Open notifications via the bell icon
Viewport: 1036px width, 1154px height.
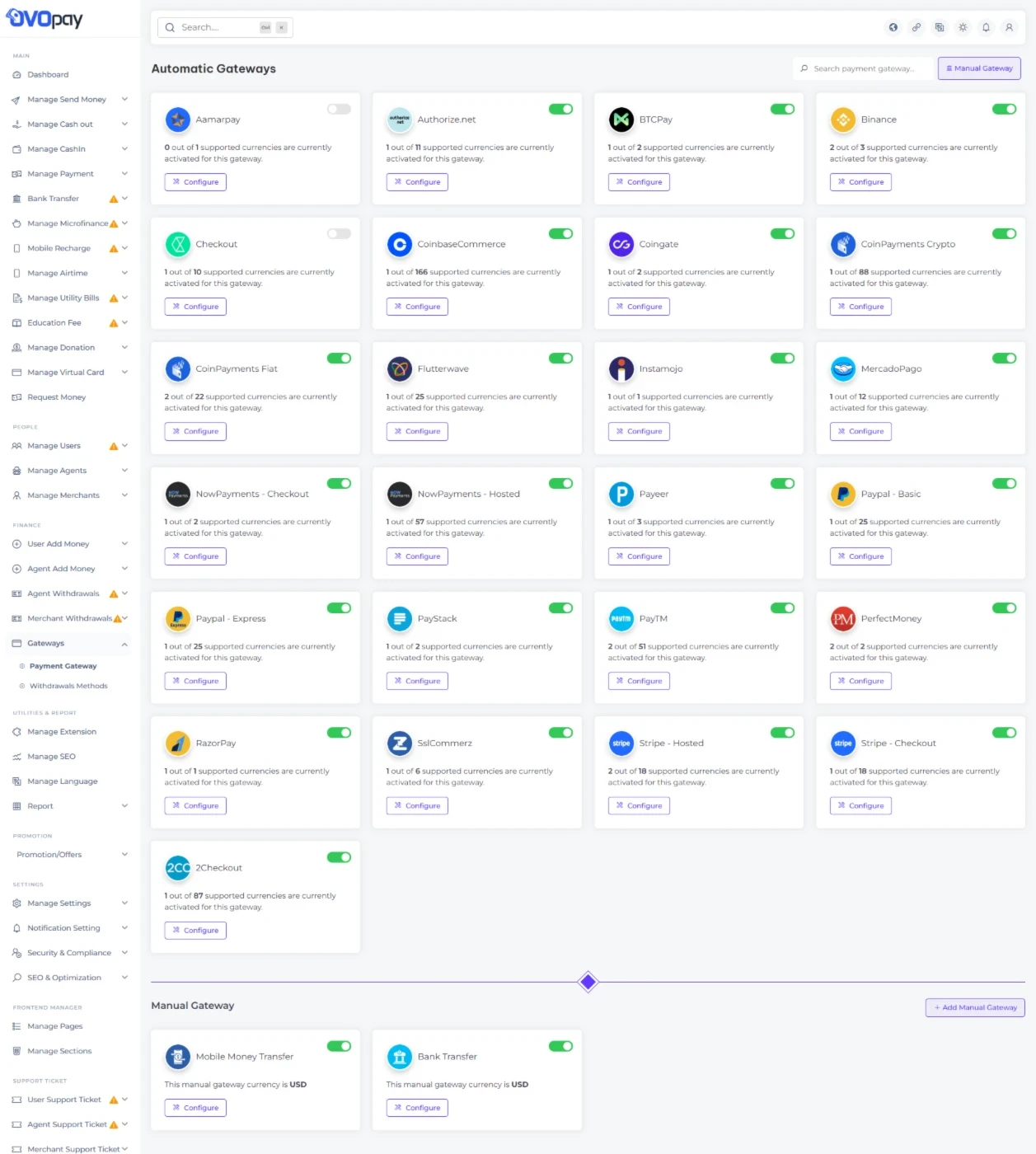(x=985, y=27)
